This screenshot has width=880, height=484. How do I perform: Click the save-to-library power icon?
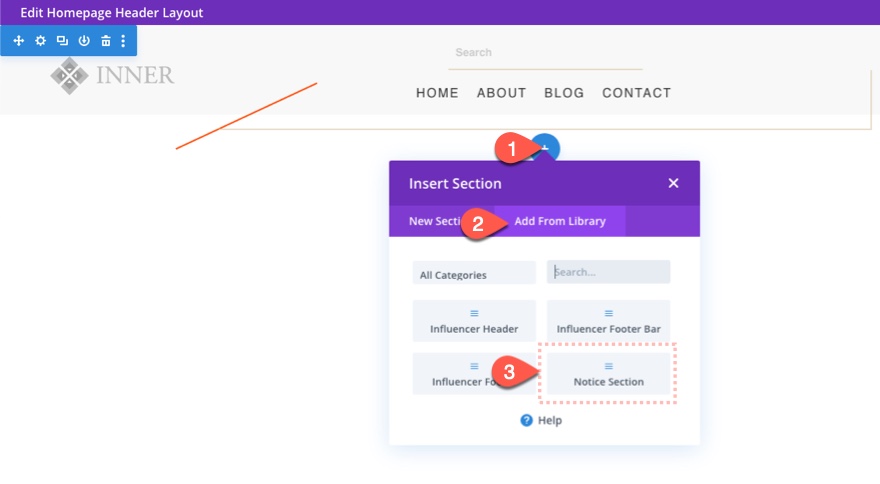tap(84, 41)
